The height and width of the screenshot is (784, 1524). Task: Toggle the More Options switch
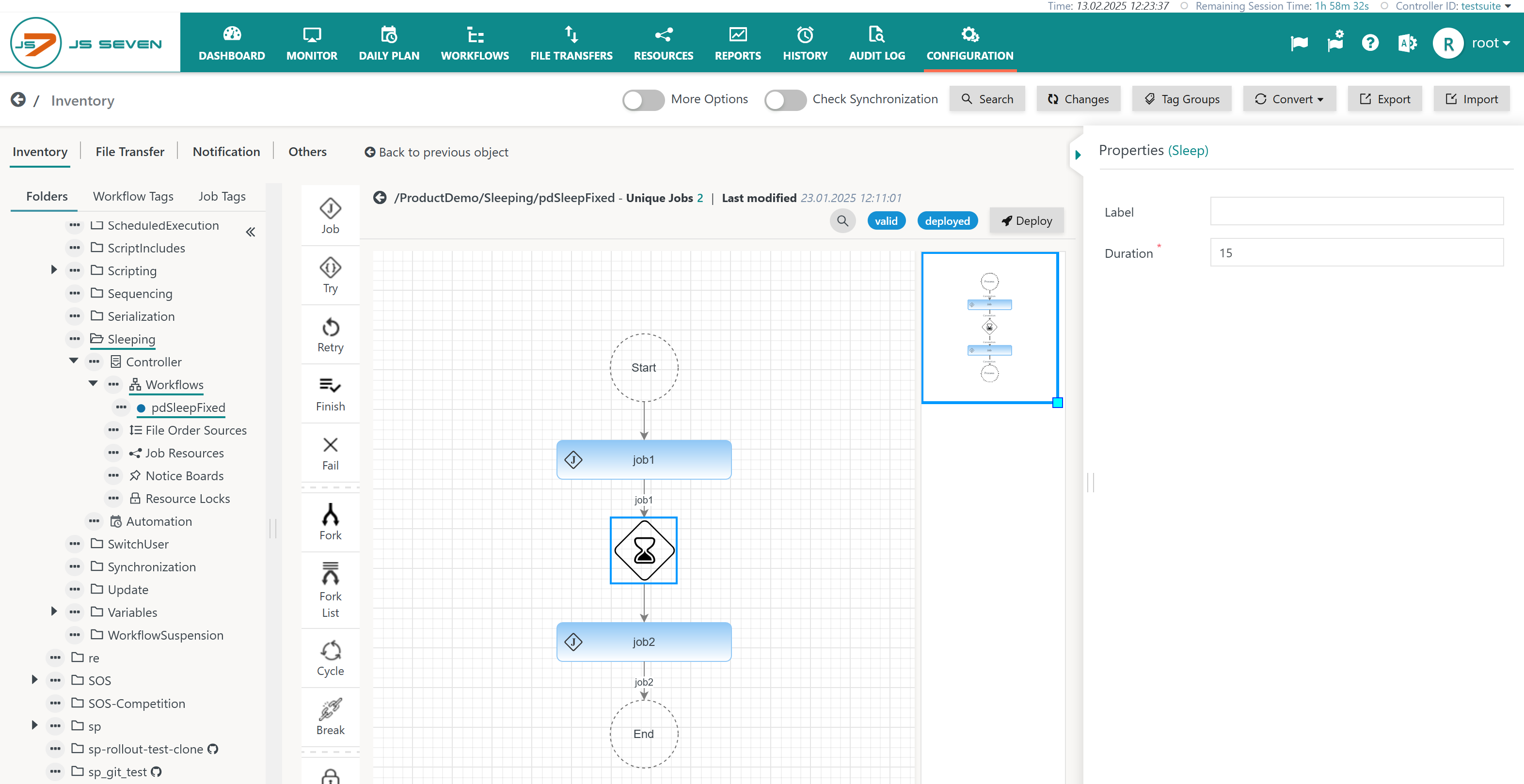pos(643,99)
